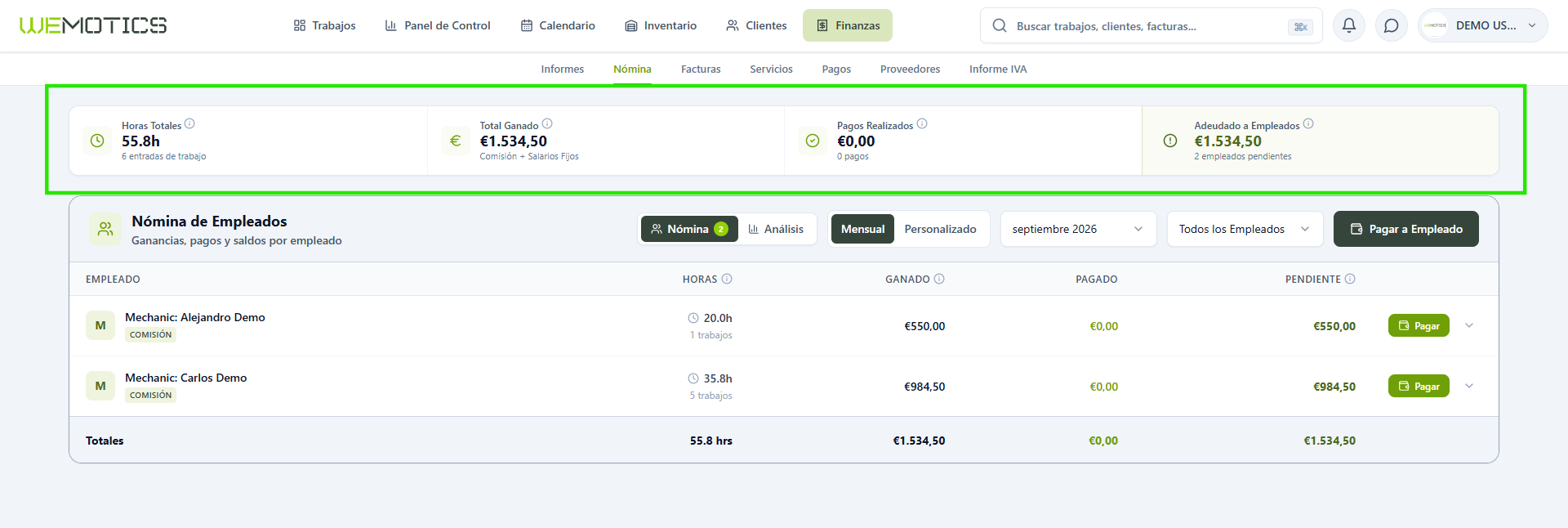The image size is (1568, 528).
Task: Click the clock icon in Horas Totales card
Action: [x=97, y=141]
